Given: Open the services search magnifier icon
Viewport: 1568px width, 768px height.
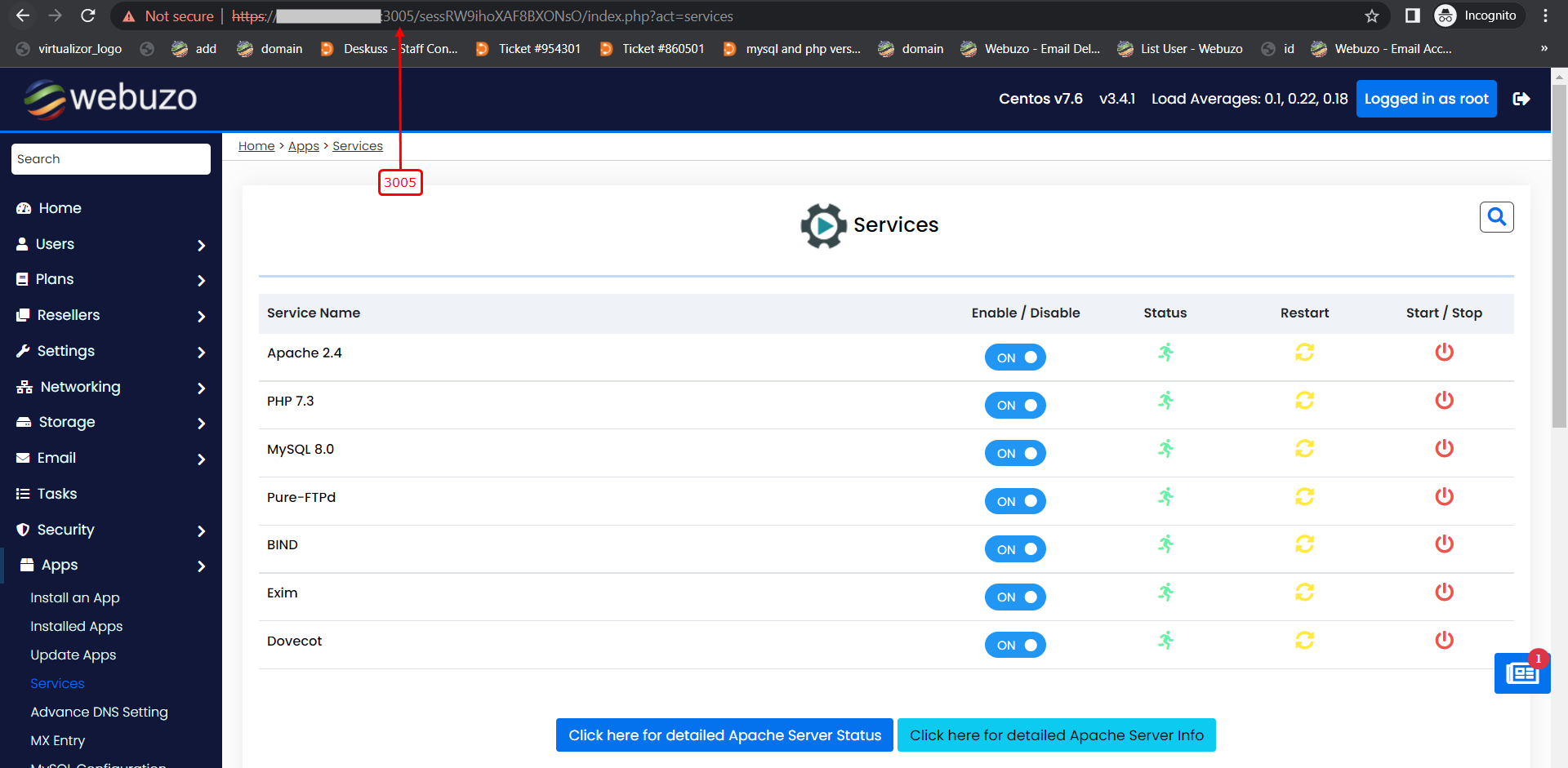Looking at the screenshot, I should pyautogui.click(x=1496, y=217).
